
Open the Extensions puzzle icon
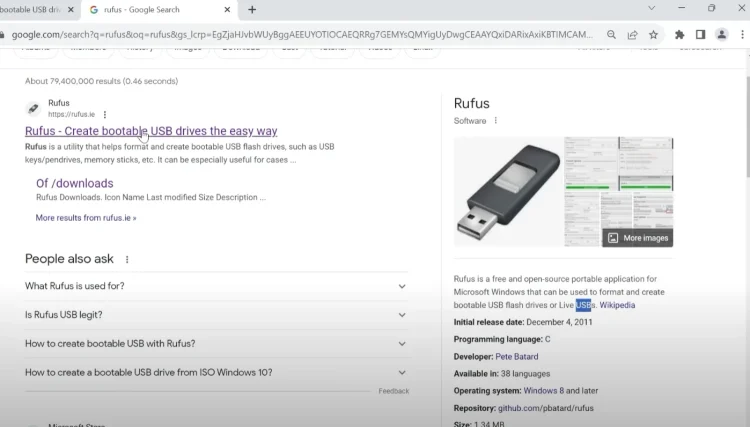click(680, 34)
